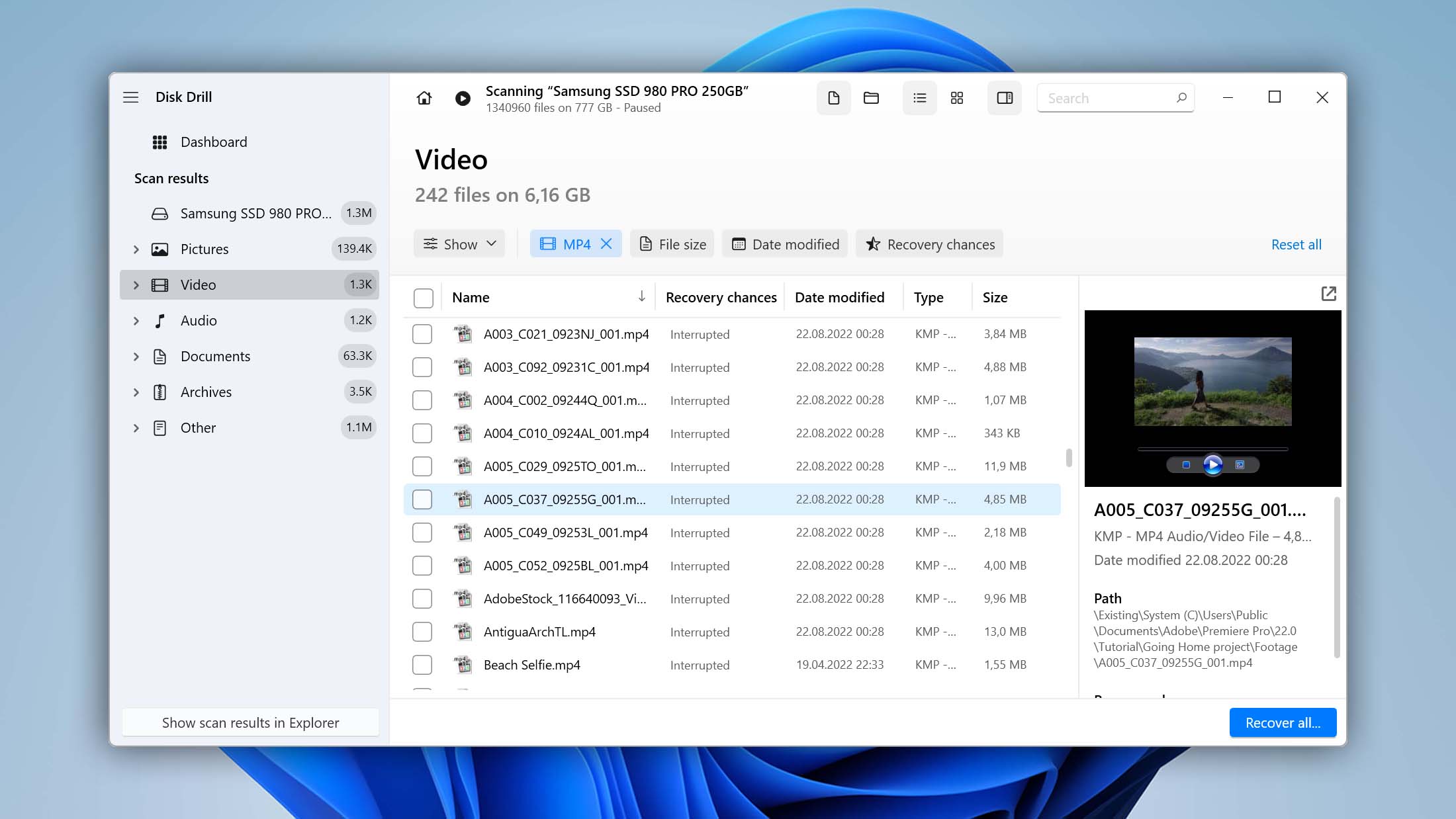Click the A003_C021_0923NJ_001.mp4 file icon
The width and height of the screenshot is (1456, 819).
pyautogui.click(x=463, y=334)
